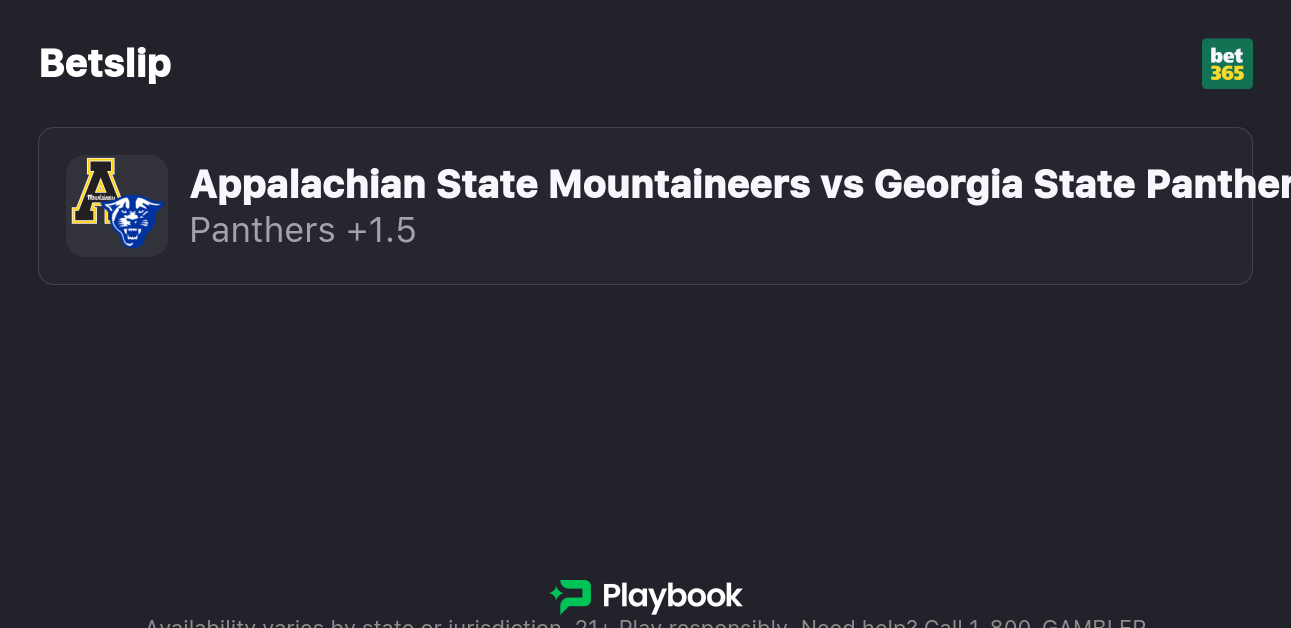Click 'Appalachian State Mountaineers' in the title

pyautogui.click(x=500, y=184)
